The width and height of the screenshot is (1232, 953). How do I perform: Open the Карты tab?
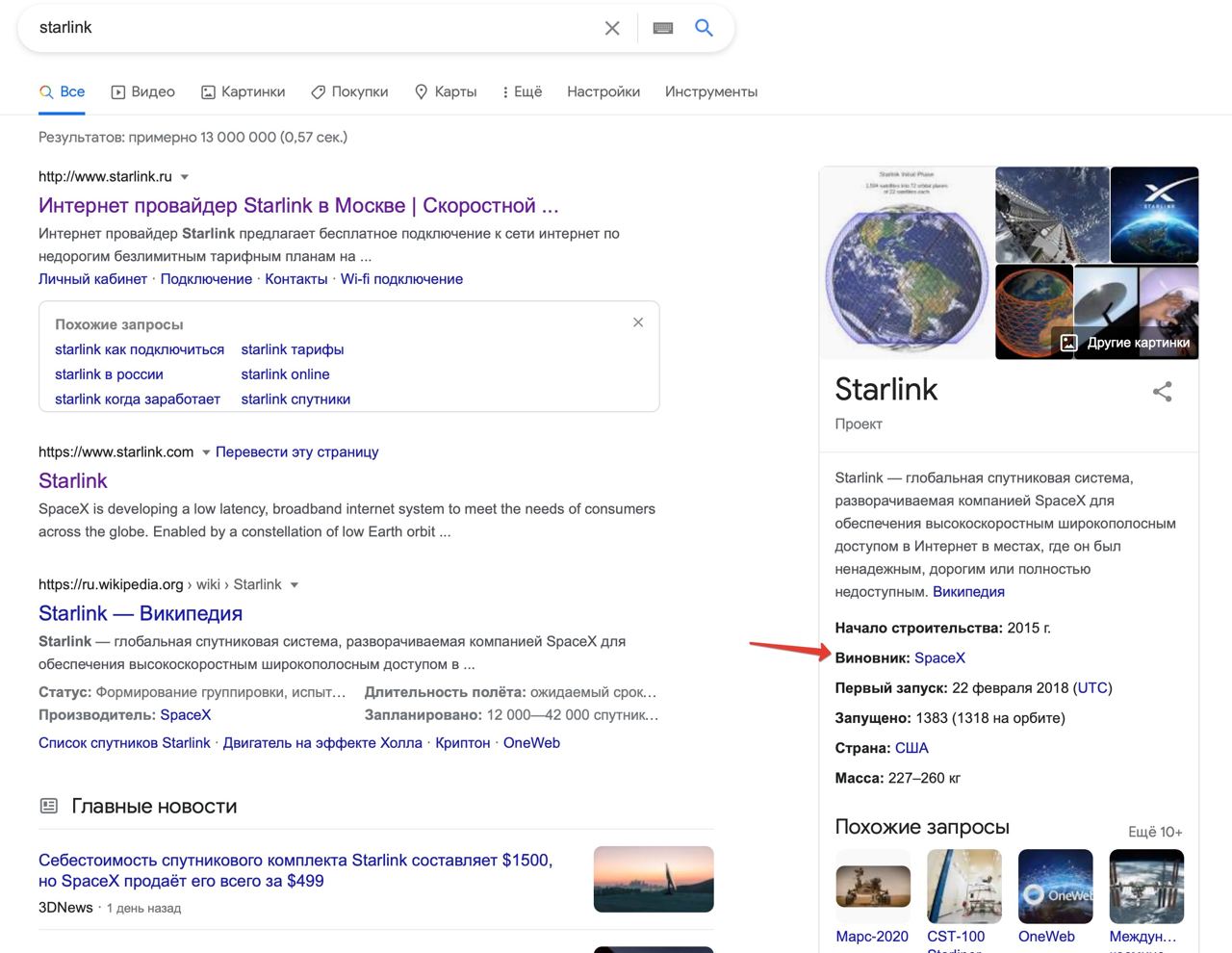446,91
